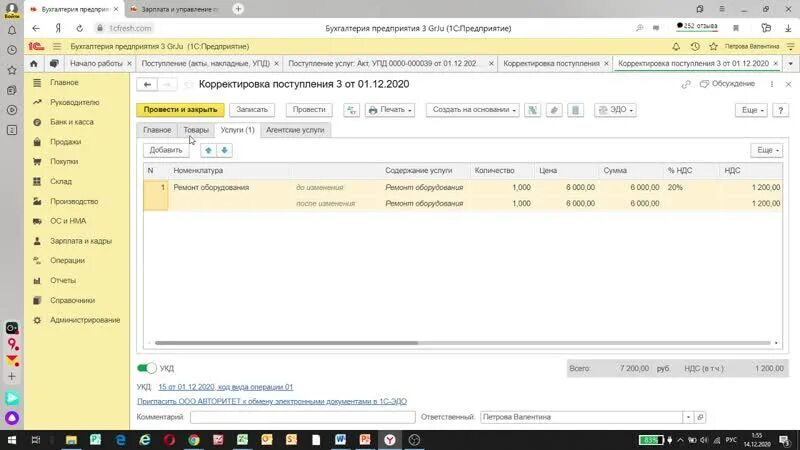Reload page in browser toolbar
Viewport: 800px width, 450px height.
(x=80, y=29)
